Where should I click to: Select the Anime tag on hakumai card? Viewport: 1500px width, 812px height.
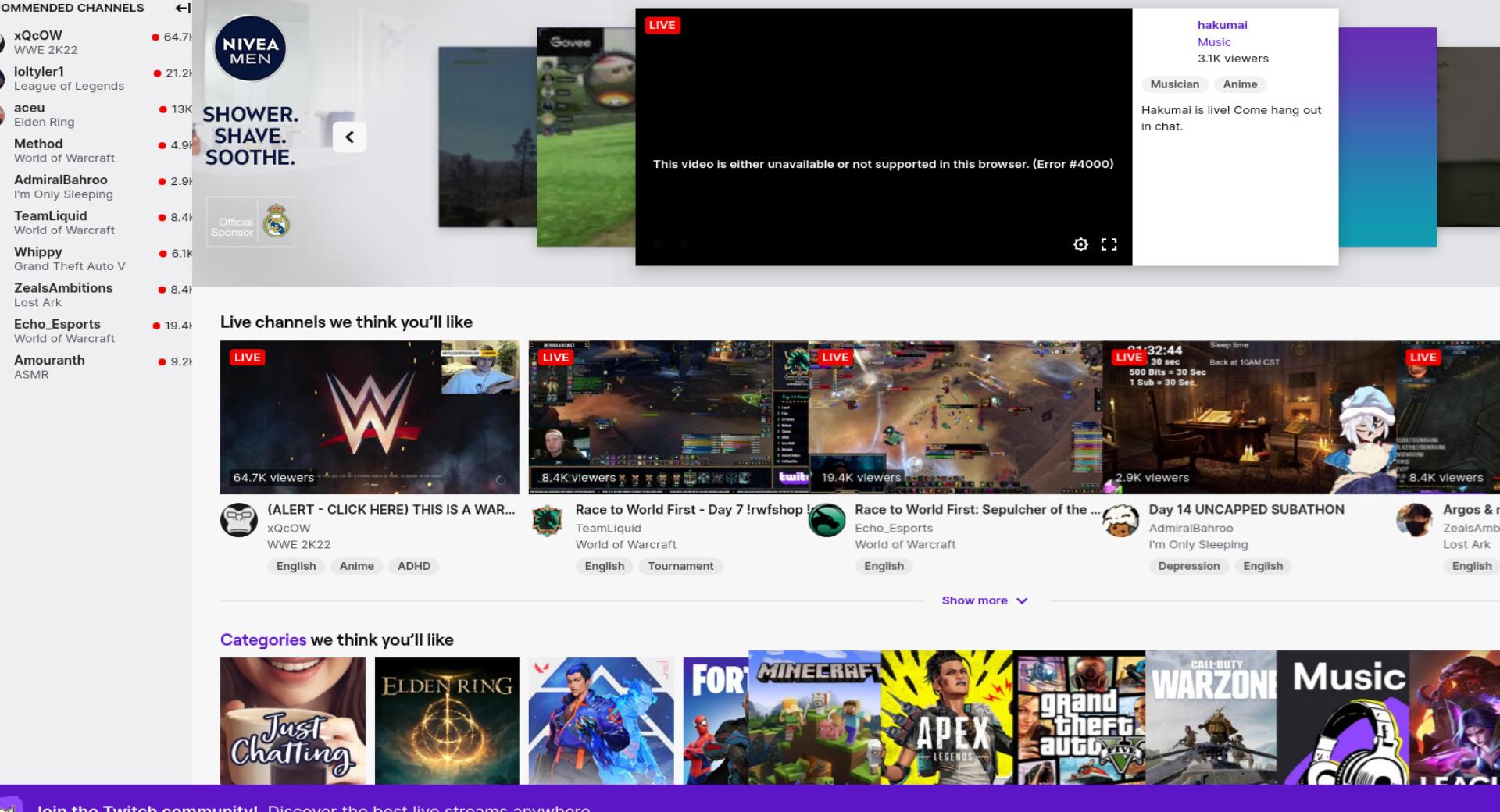tap(1240, 84)
